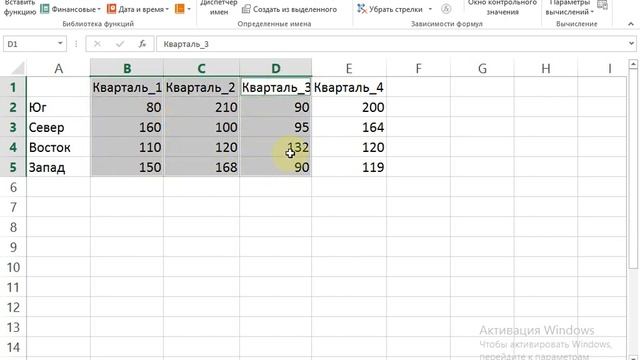Click the cancel X icon in formula bar
The height and width of the screenshot is (360, 640).
(97, 44)
